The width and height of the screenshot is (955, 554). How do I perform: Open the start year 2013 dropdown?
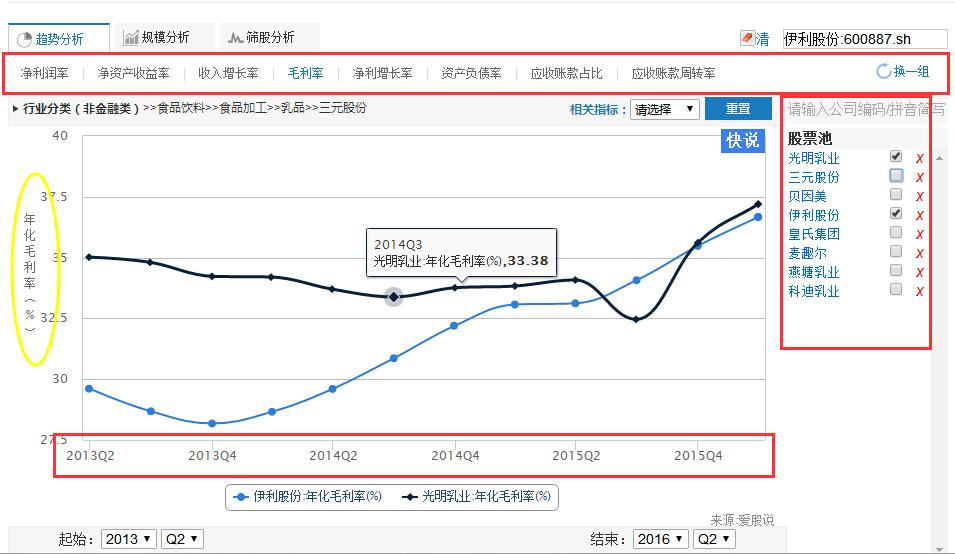coord(129,539)
